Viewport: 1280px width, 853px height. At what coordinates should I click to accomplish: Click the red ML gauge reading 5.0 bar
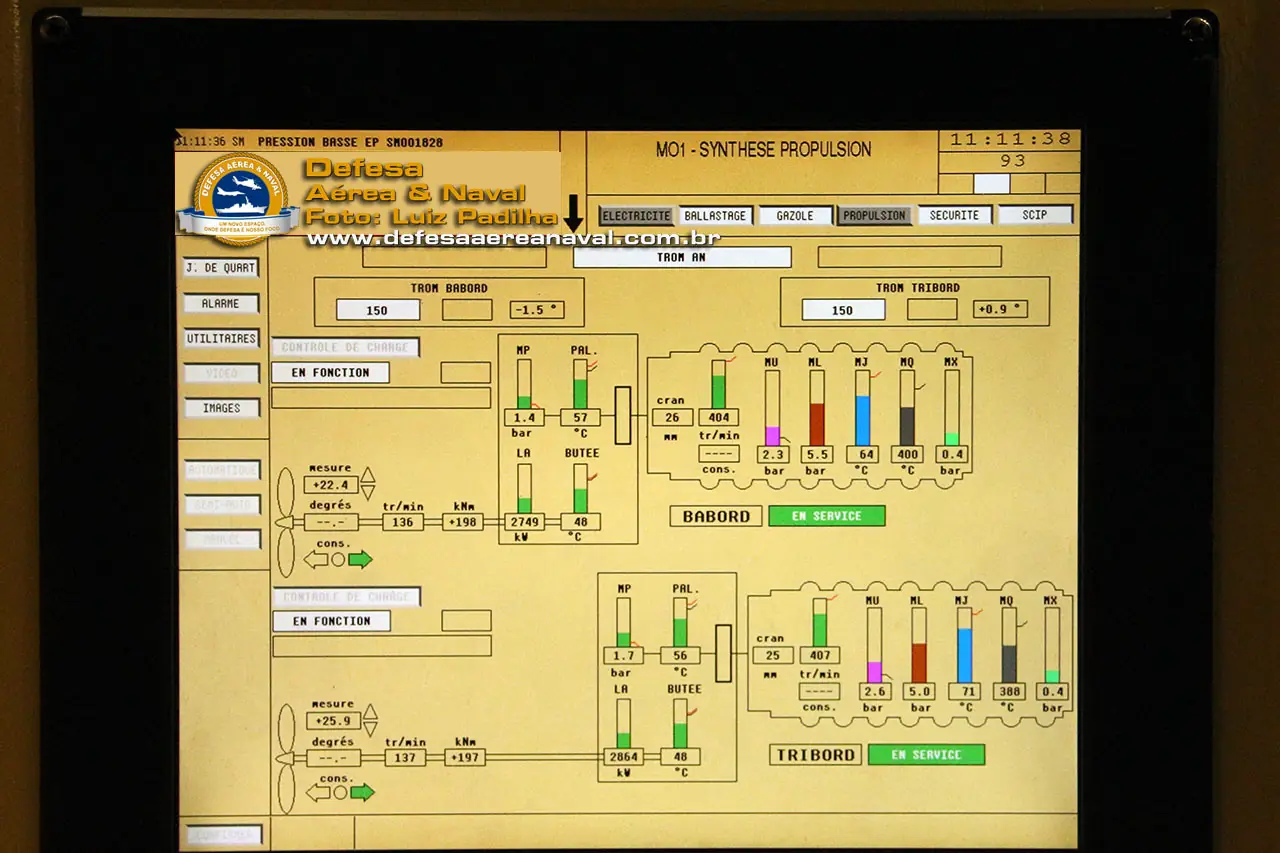coord(919,645)
